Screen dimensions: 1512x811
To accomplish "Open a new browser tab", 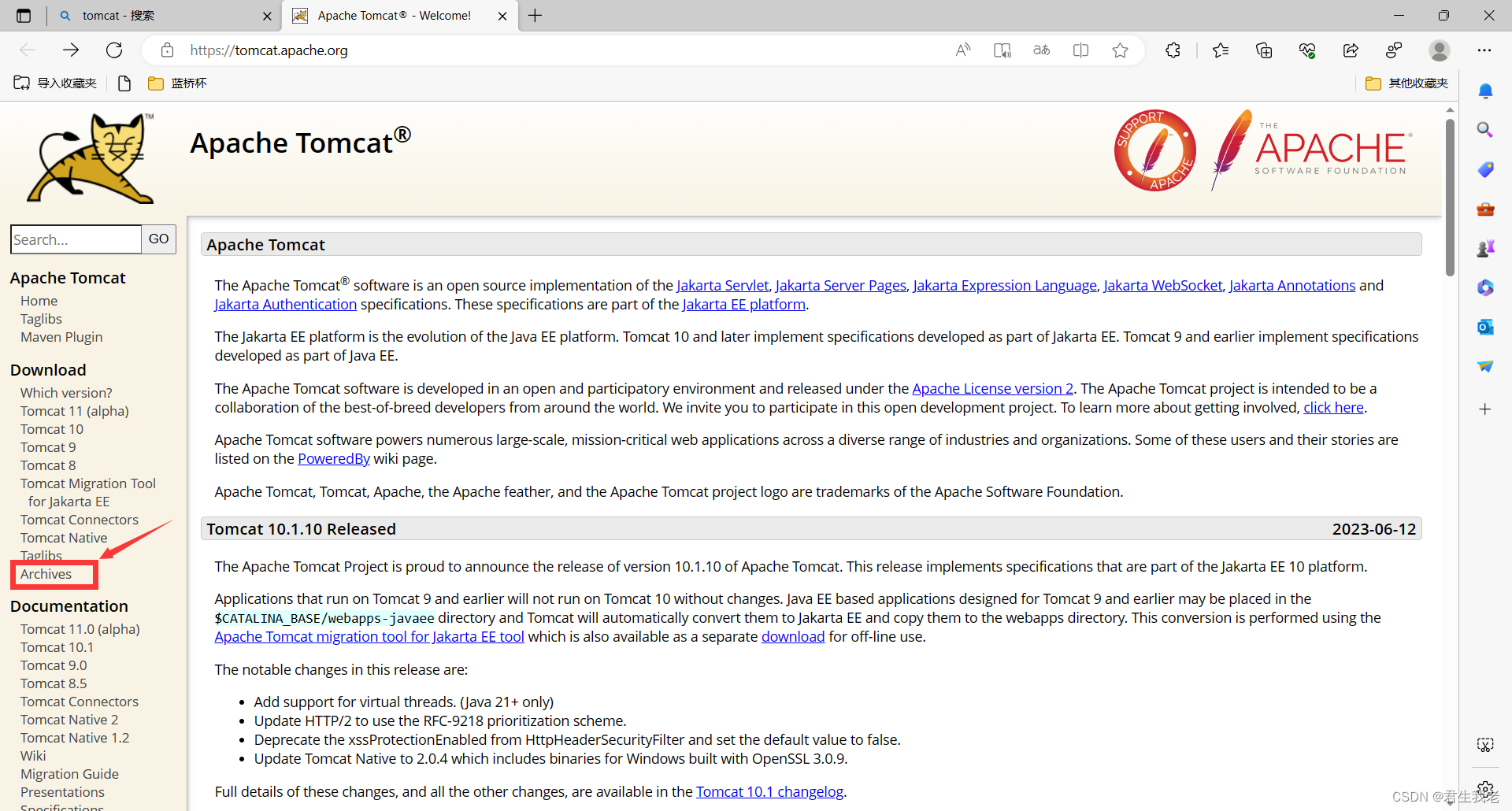I will coord(535,16).
